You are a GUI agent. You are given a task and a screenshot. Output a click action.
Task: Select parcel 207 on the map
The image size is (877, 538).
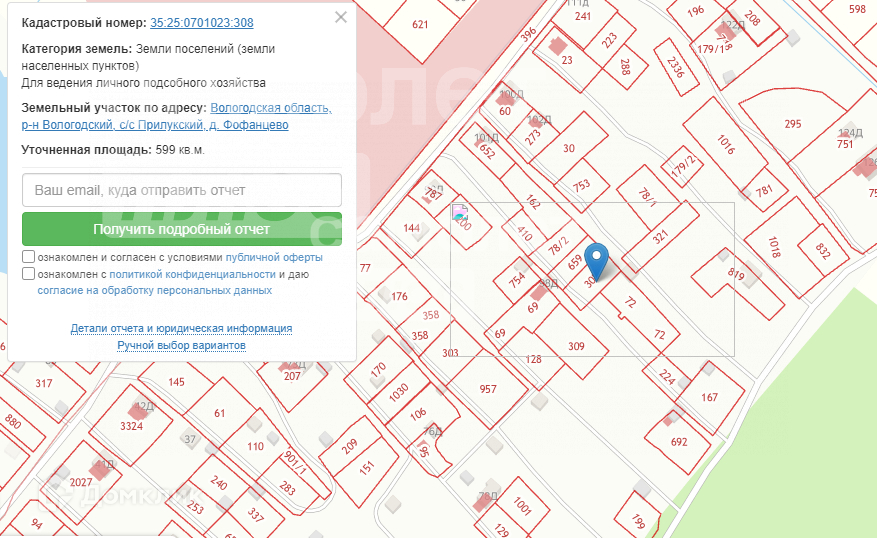click(292, 376)
